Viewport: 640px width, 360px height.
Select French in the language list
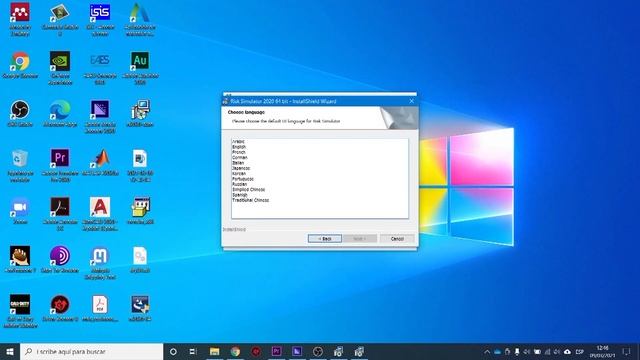click(239, 152)
